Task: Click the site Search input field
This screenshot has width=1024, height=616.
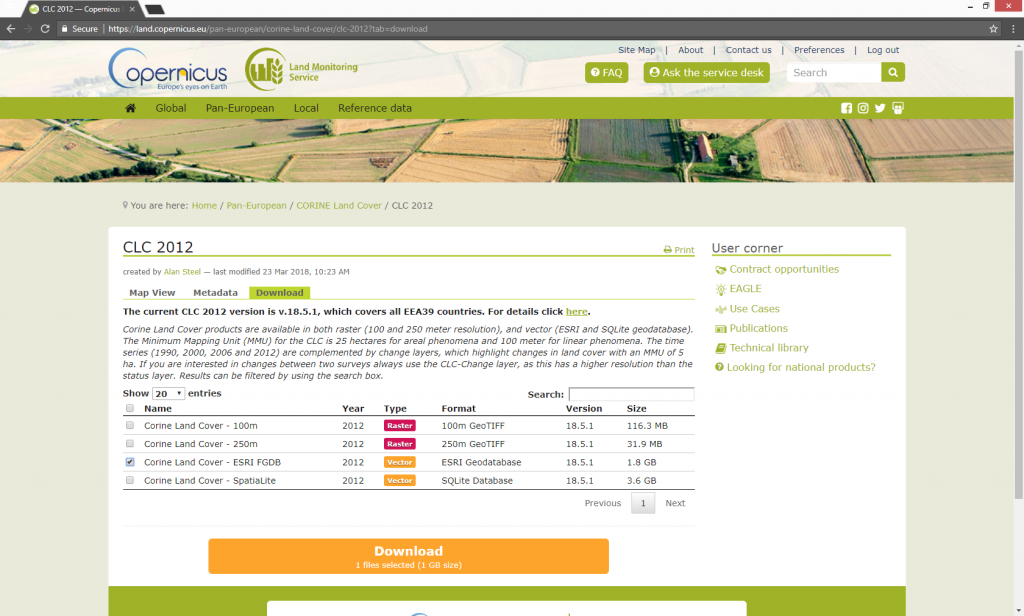Action: tap(834, 73)
